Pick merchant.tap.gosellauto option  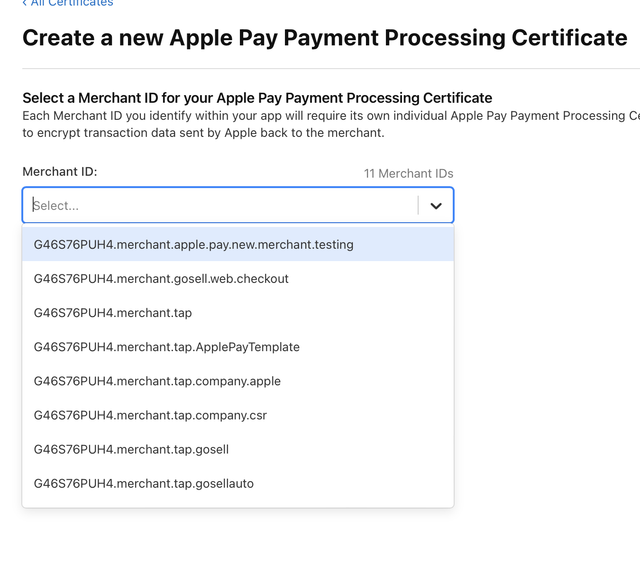238,484
